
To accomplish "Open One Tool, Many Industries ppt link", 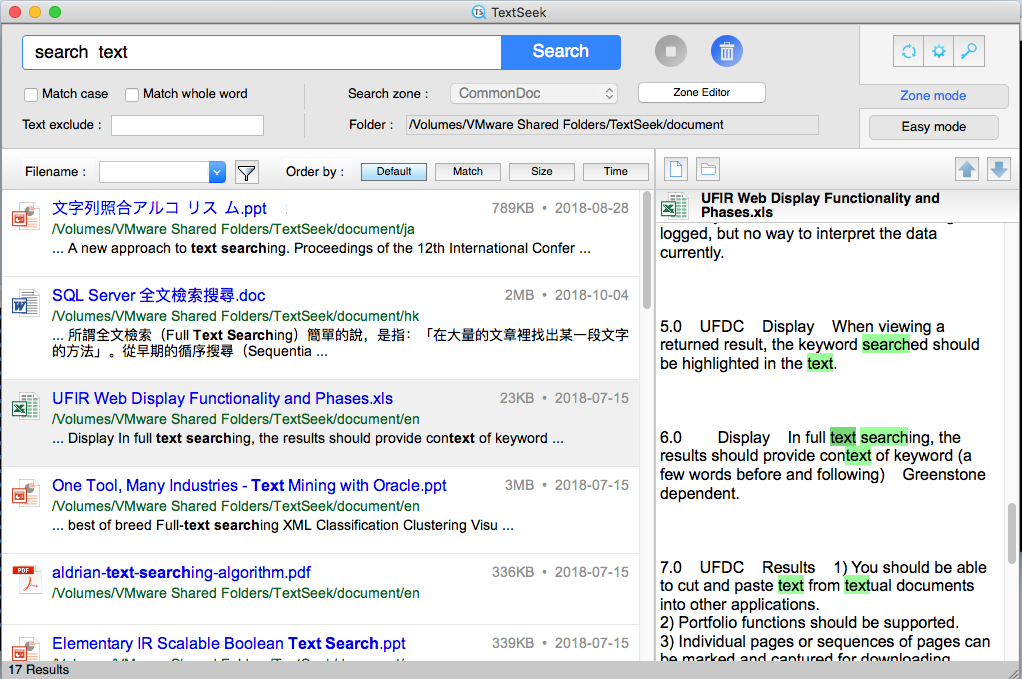I will click(x=249, y=485).
